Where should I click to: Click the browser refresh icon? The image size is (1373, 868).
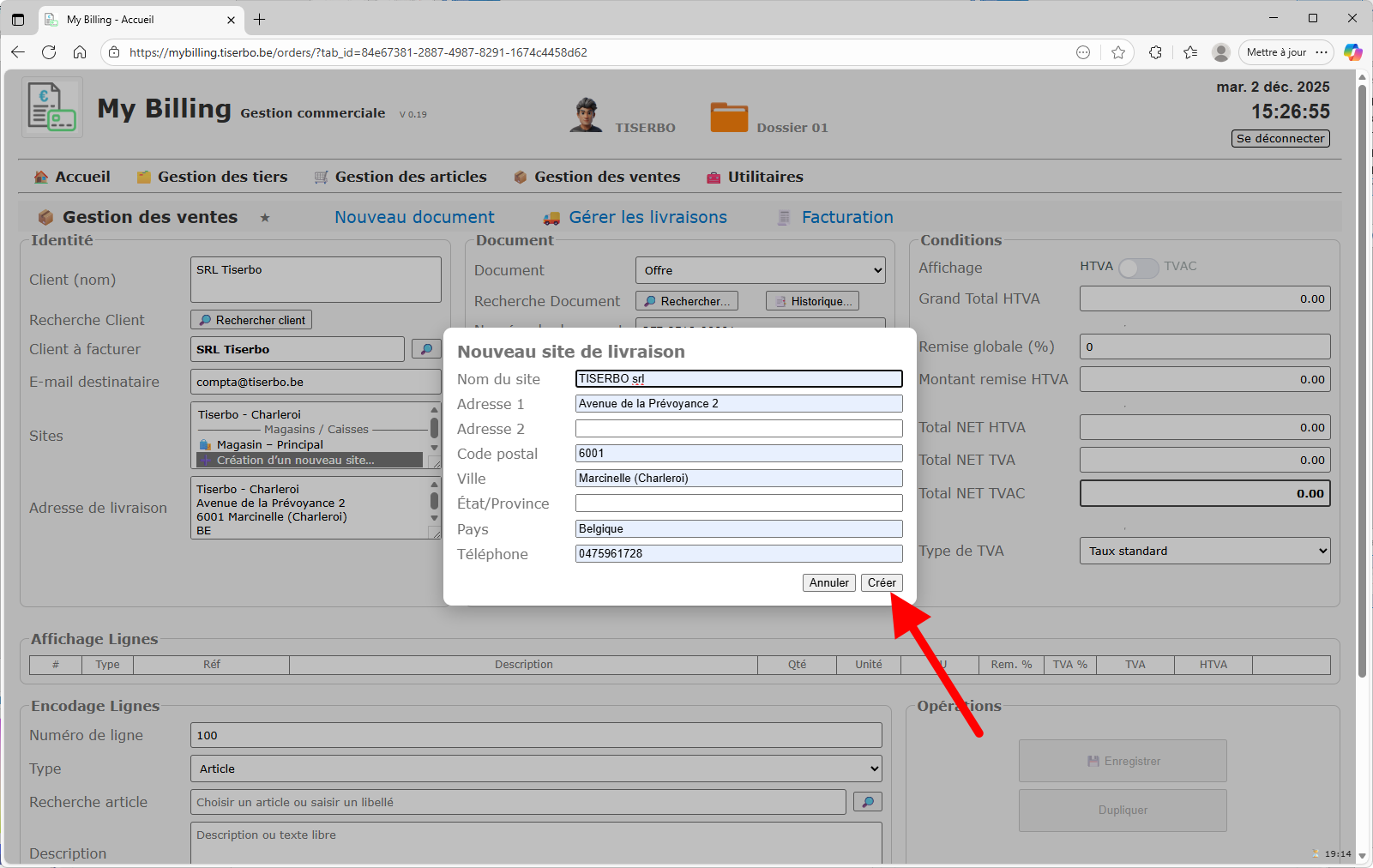pos(49,52)
